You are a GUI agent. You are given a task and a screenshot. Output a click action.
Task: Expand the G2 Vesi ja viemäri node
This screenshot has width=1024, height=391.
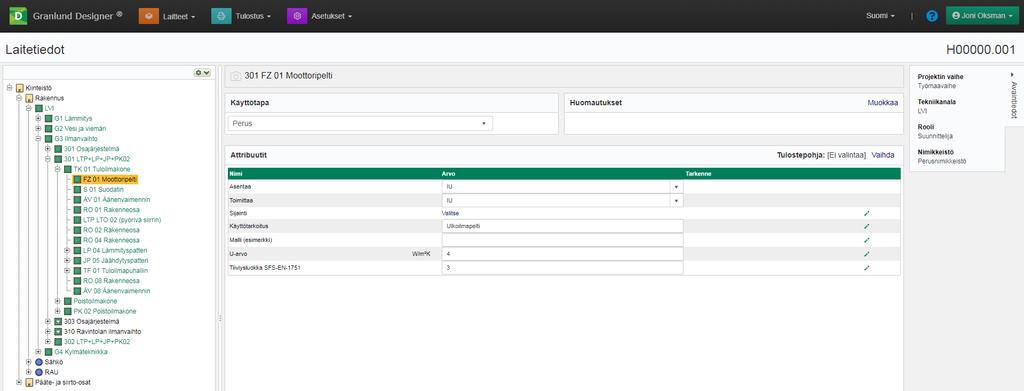38,129
